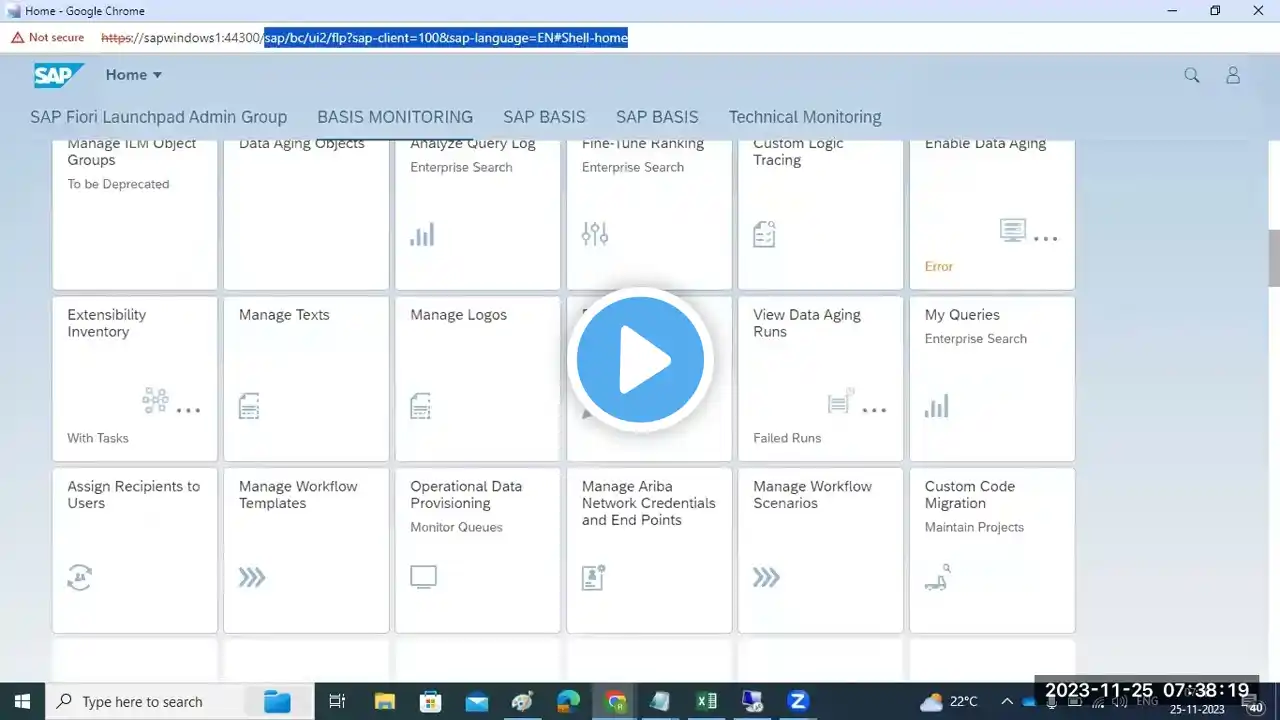Open the Manage Texts tile title
The height and width of the screenshot is (720, 1280).
click(284, 315)
